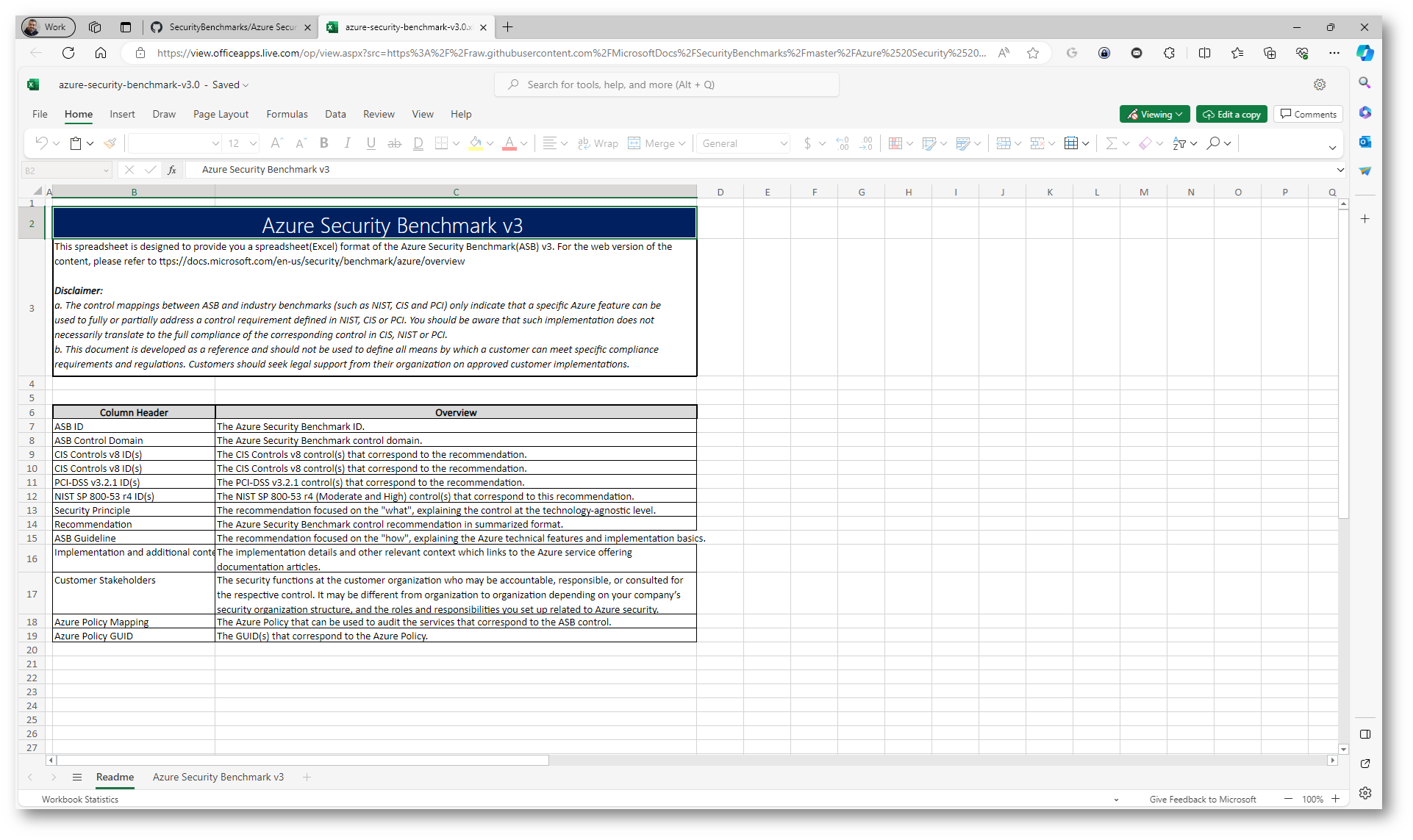
Task: Click the Cell Styles icon
Action: click(963, 143)
